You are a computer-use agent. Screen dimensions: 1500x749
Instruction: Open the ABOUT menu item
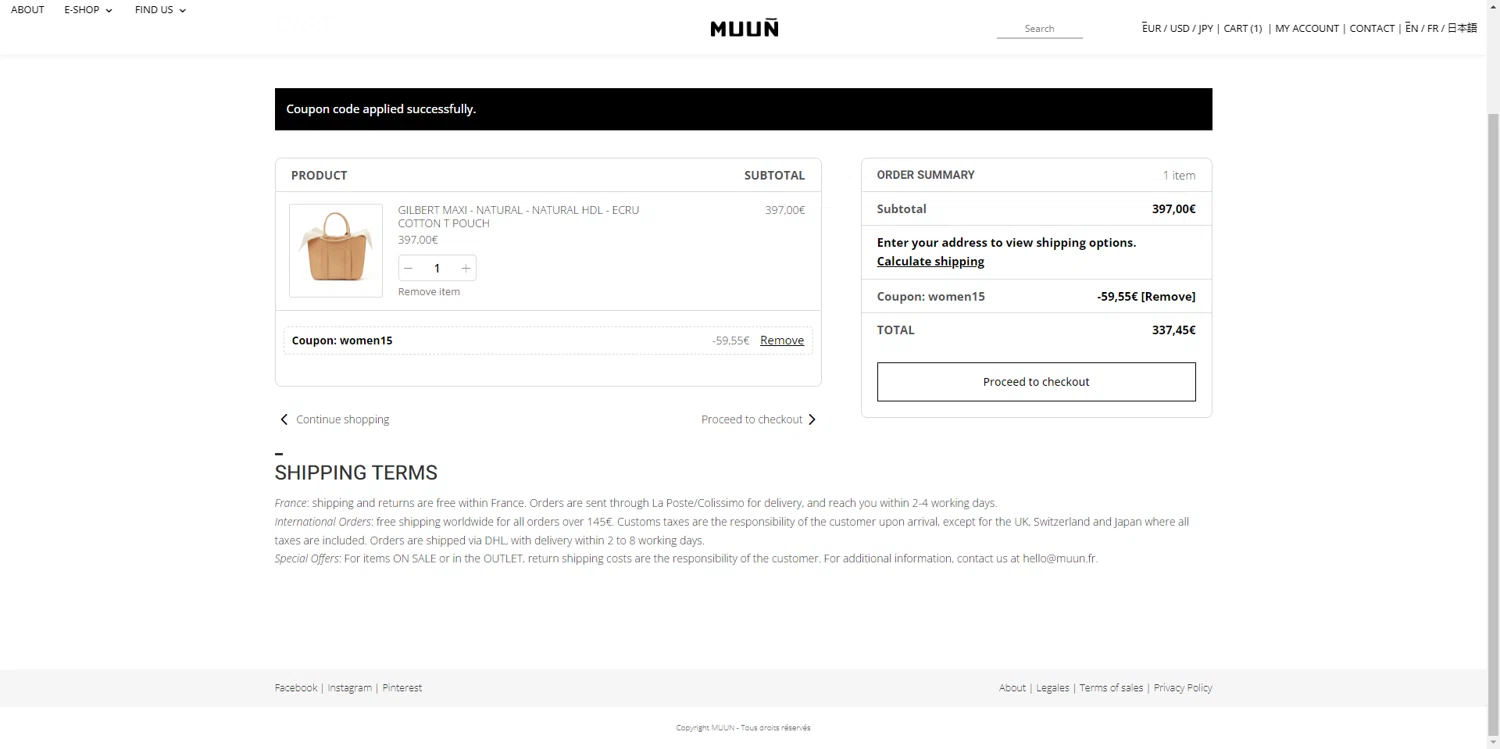click(x=28, y=10)
